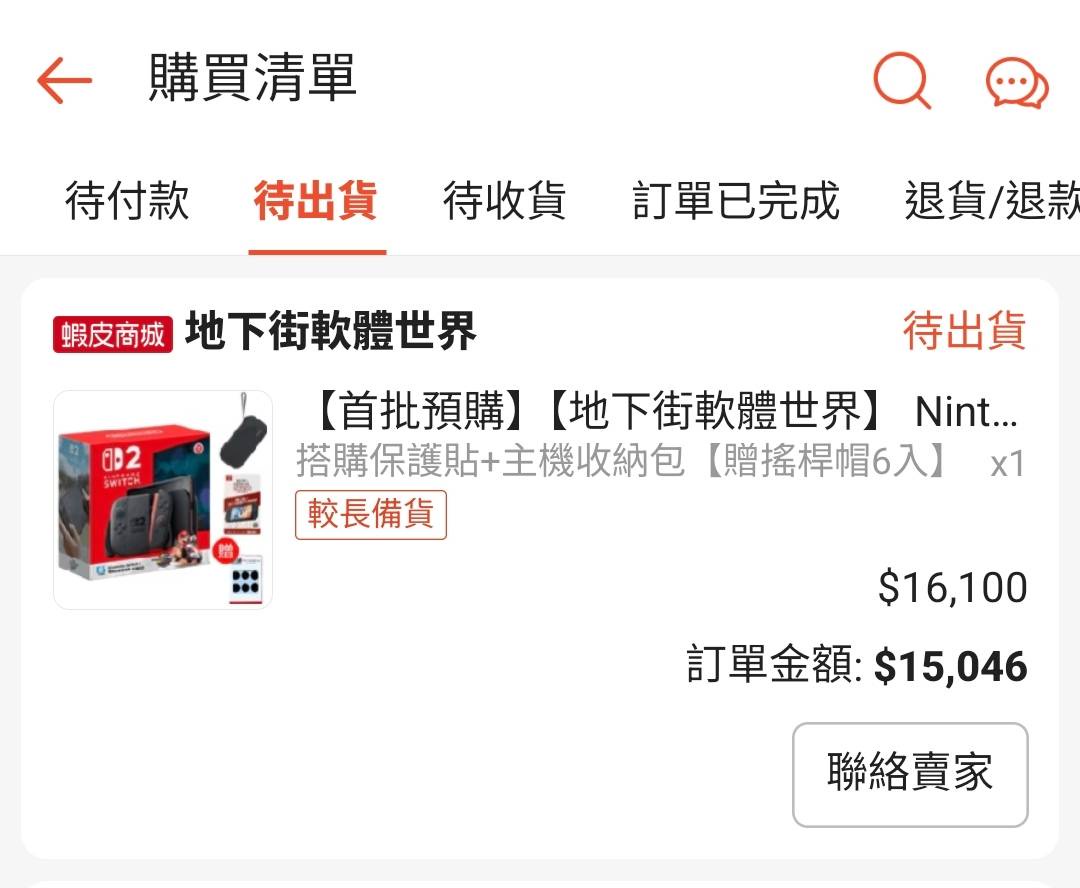Switch to the 待付款 tab
The height and width of the screenshot is (888, 1080).
tap(127, 200)
